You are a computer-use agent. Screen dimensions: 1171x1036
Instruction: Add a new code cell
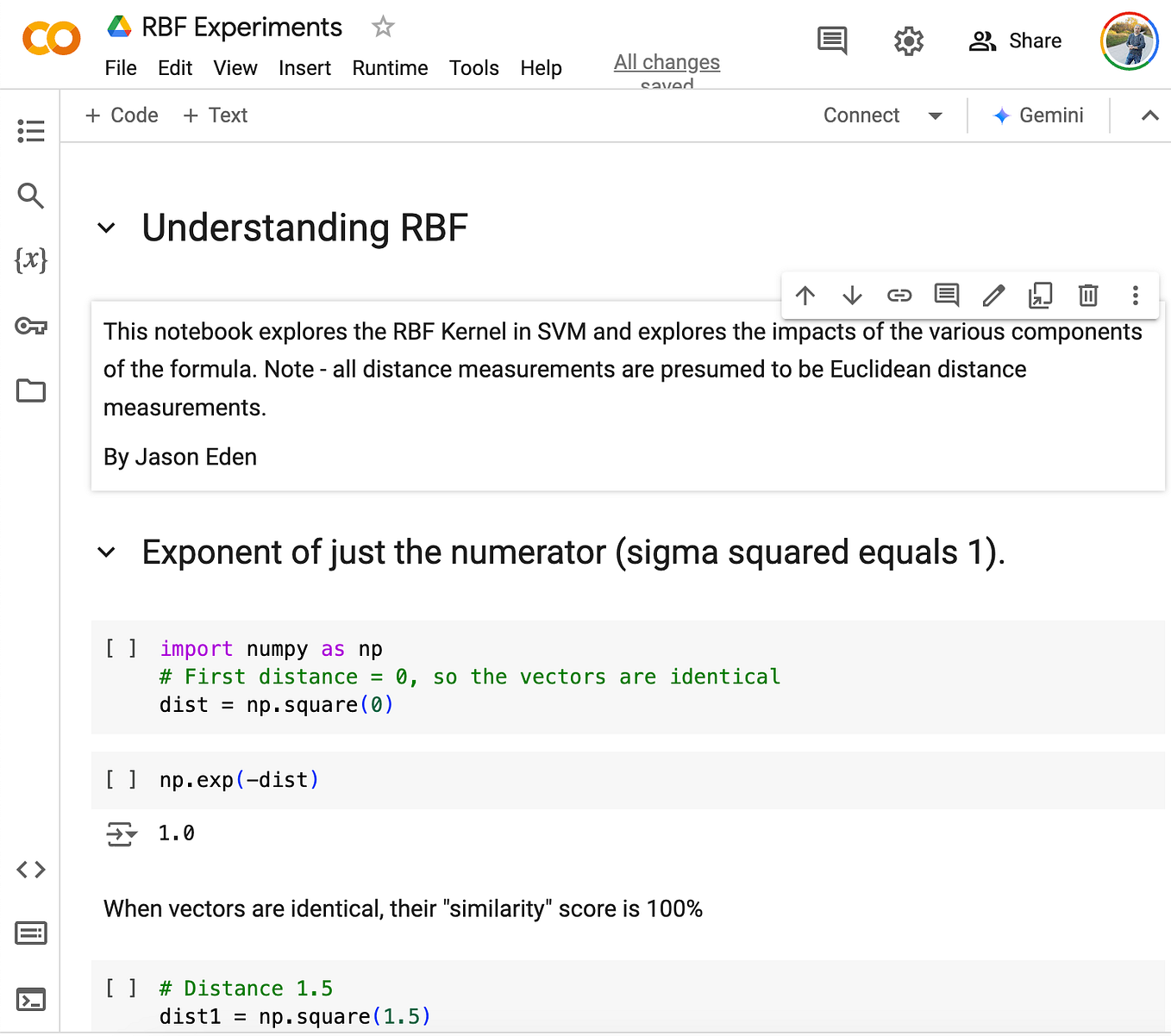121,115
